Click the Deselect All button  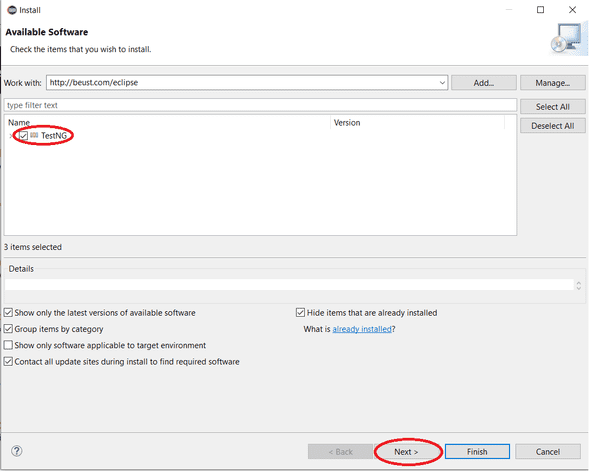552,126
